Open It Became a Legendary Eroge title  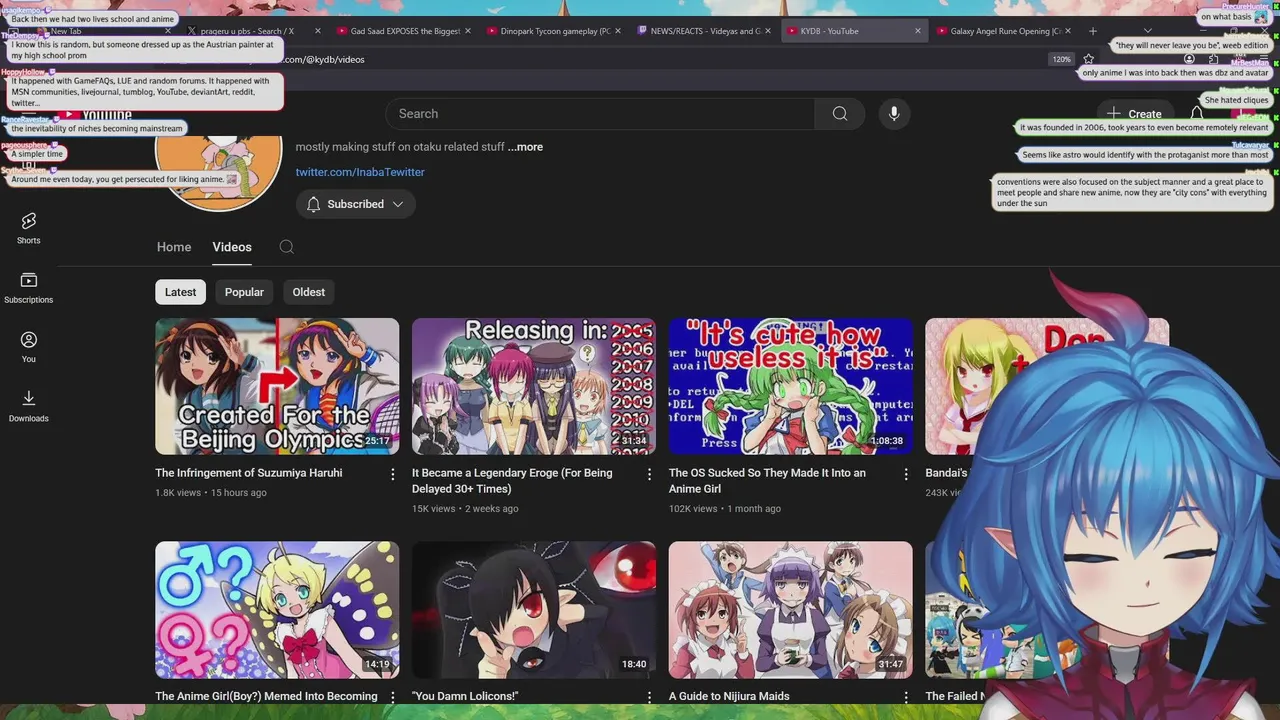(x=512, y=480)
